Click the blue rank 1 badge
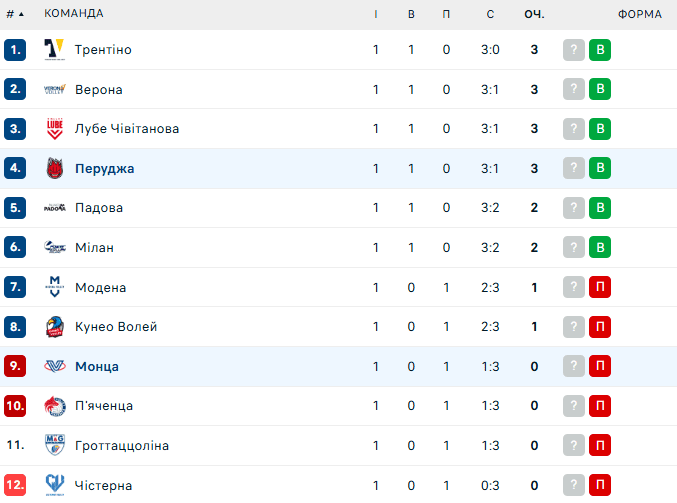 click(x=15, y=50)
